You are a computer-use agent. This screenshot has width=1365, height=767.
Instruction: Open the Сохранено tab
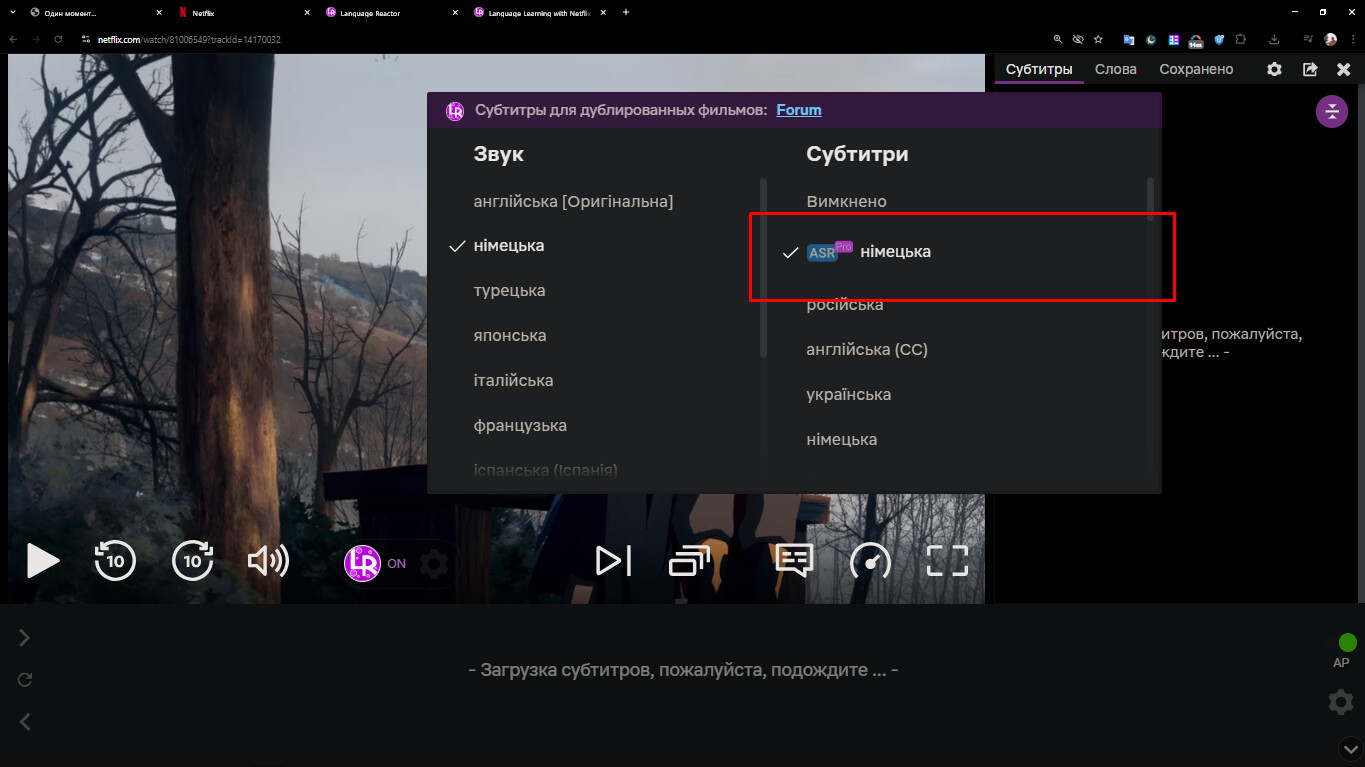pyautogui.click(x=1196, y=69)
